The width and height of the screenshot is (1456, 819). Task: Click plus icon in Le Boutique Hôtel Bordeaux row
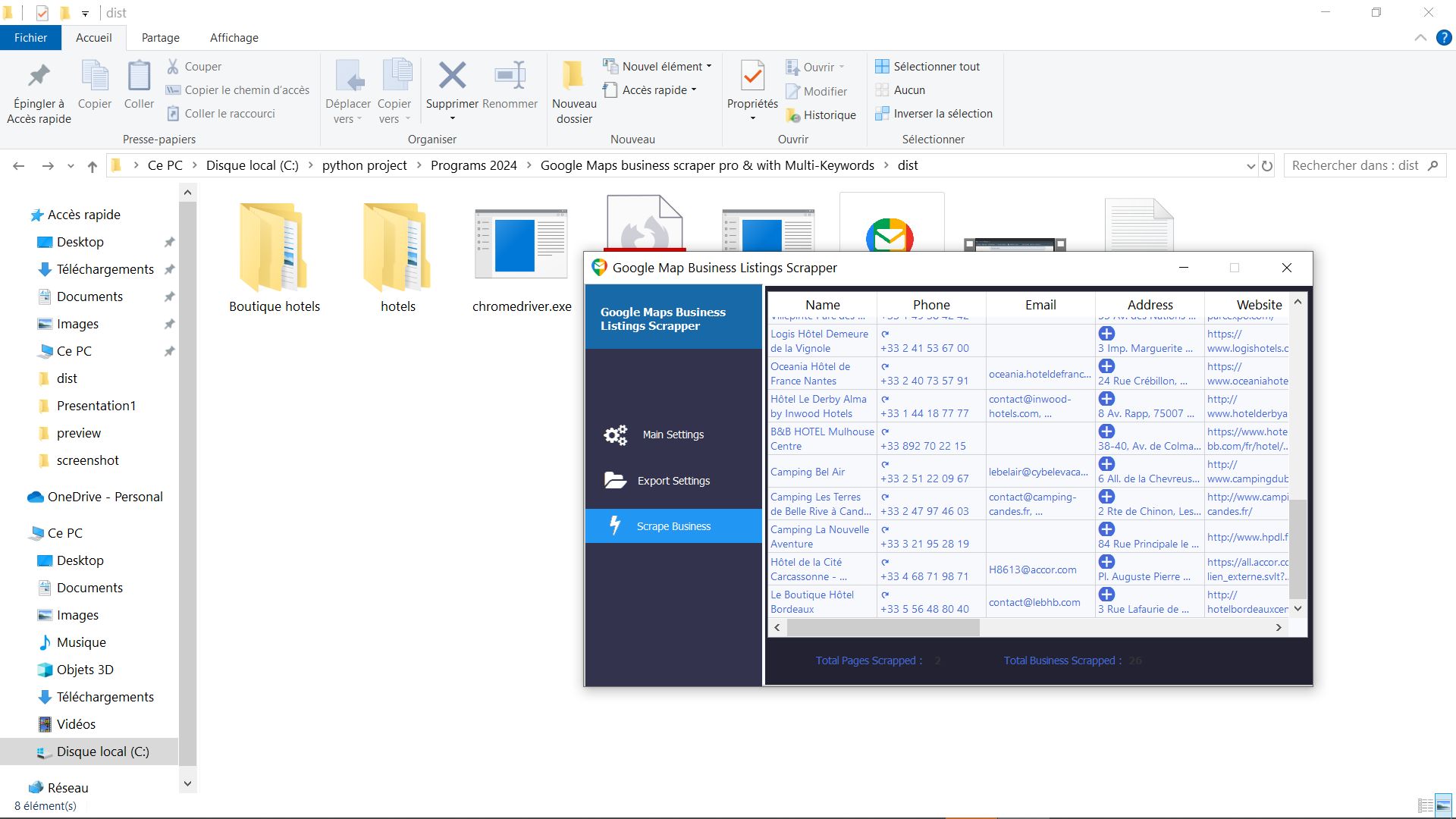pos(1106,595)
